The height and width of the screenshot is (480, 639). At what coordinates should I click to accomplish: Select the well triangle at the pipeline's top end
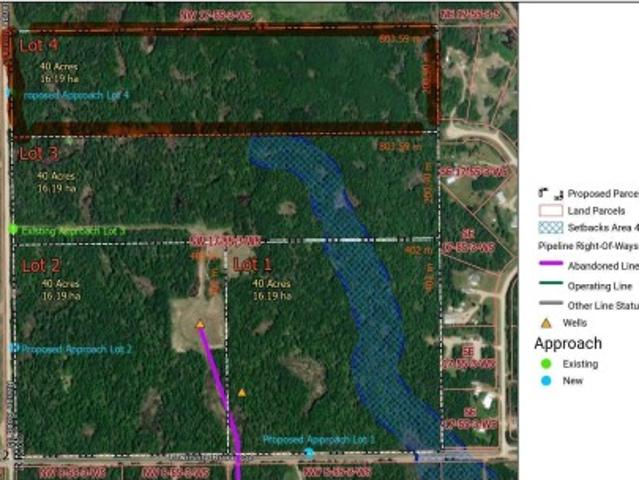201,324
